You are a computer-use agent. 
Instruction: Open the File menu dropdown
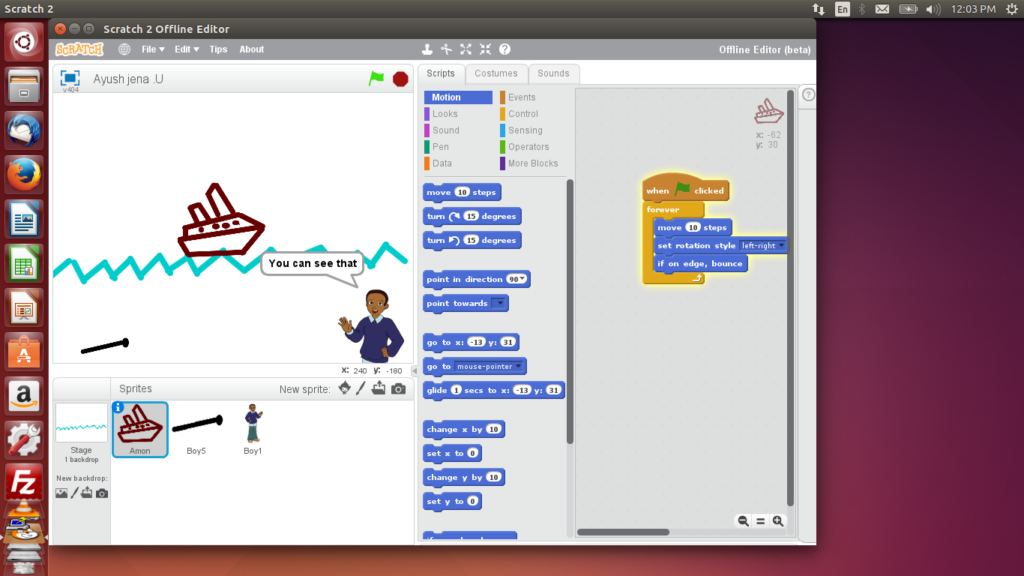click(154, 49)
